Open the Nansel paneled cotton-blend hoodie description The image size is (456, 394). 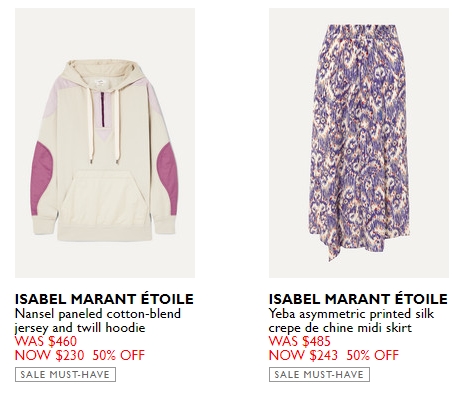[x=98, y=321]
